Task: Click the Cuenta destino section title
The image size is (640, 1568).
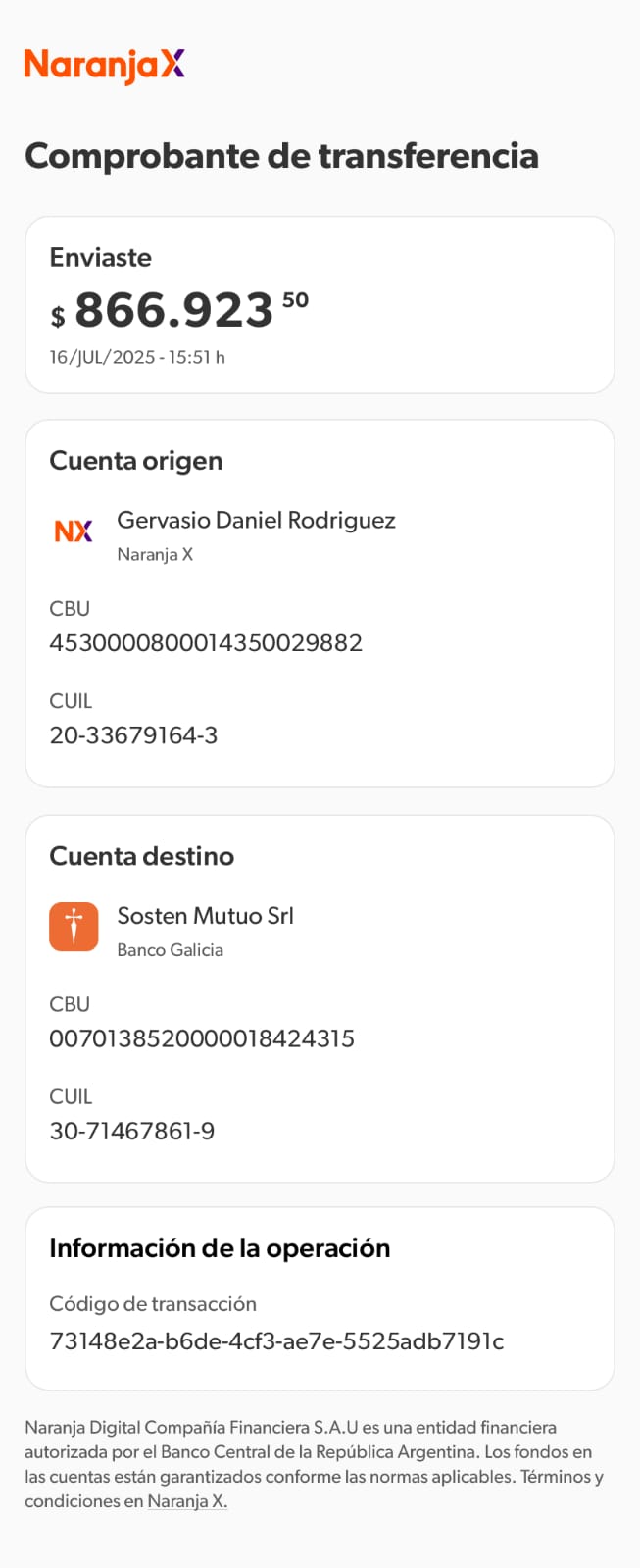Action: coord(142,856)
